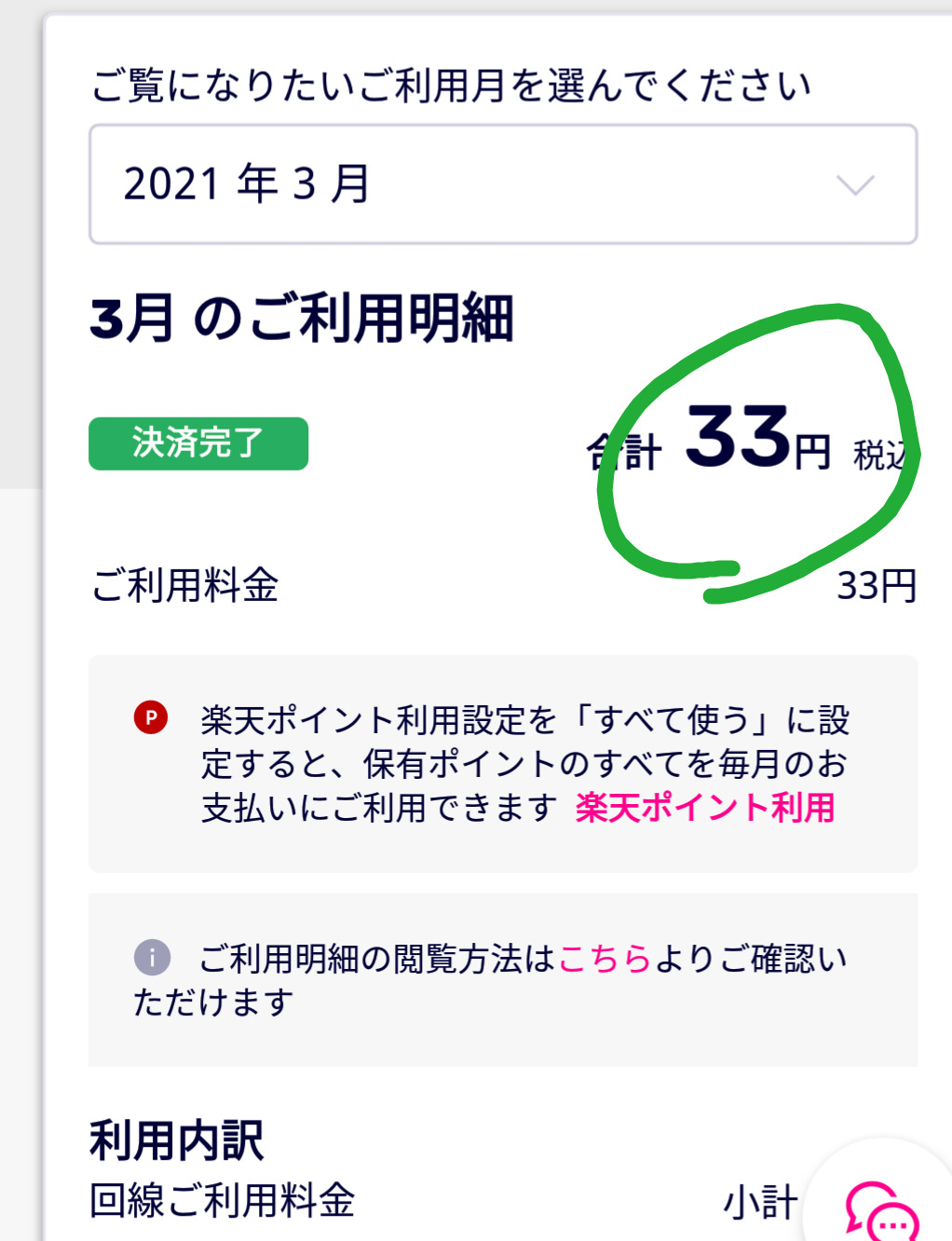Click the ご利用料金 row label
The height and width of the screenshot is (1241, 952).
coord(185,586)
